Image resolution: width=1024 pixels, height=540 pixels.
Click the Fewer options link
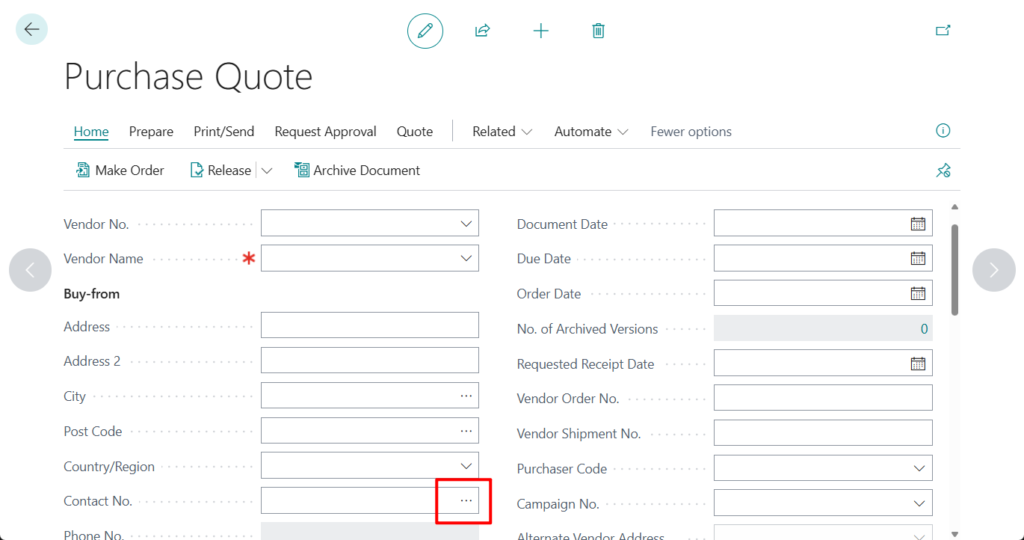tap(690, 132)
